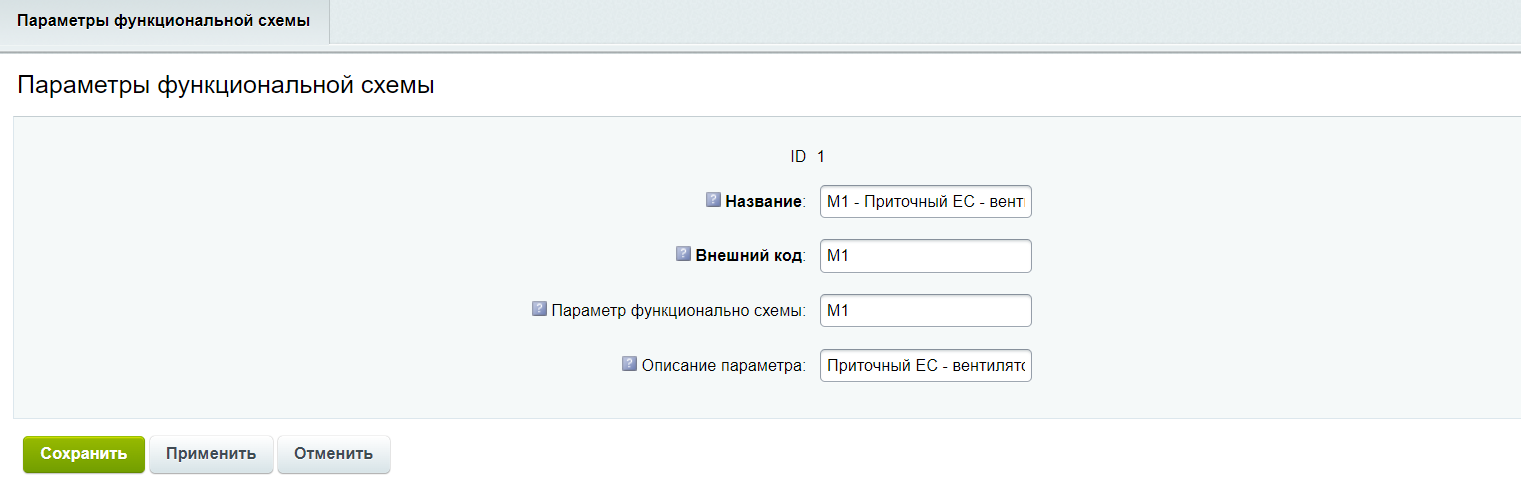1521x492 pixels.
Task: Click the bold Название label
Action: pos(764,201)
